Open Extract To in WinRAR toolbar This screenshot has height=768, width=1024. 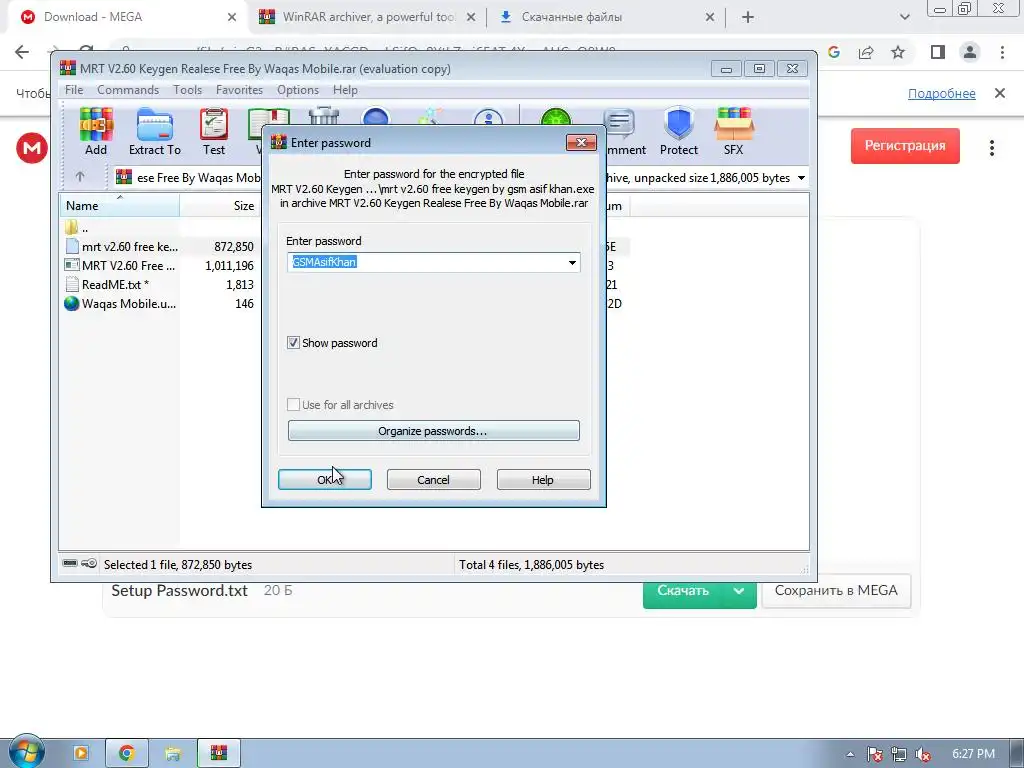pos(155,131)
